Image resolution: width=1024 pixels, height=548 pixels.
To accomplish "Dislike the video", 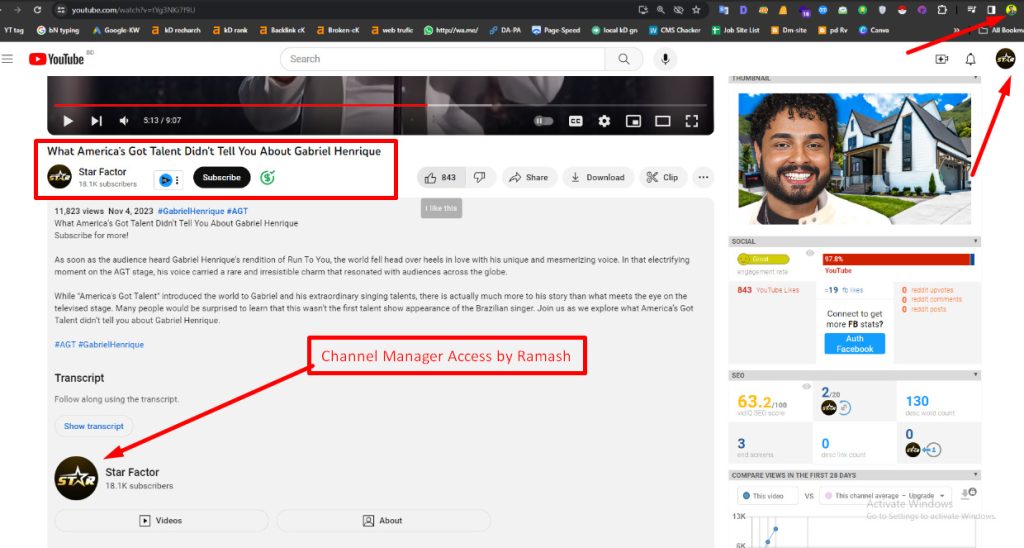I will coord(480,177).
